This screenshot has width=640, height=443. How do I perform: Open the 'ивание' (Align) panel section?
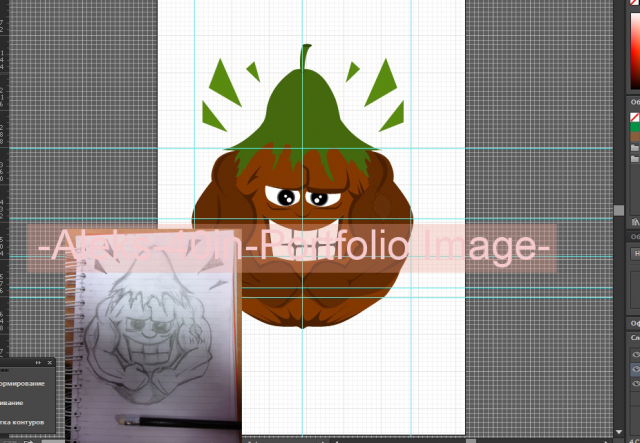point(11,403)
